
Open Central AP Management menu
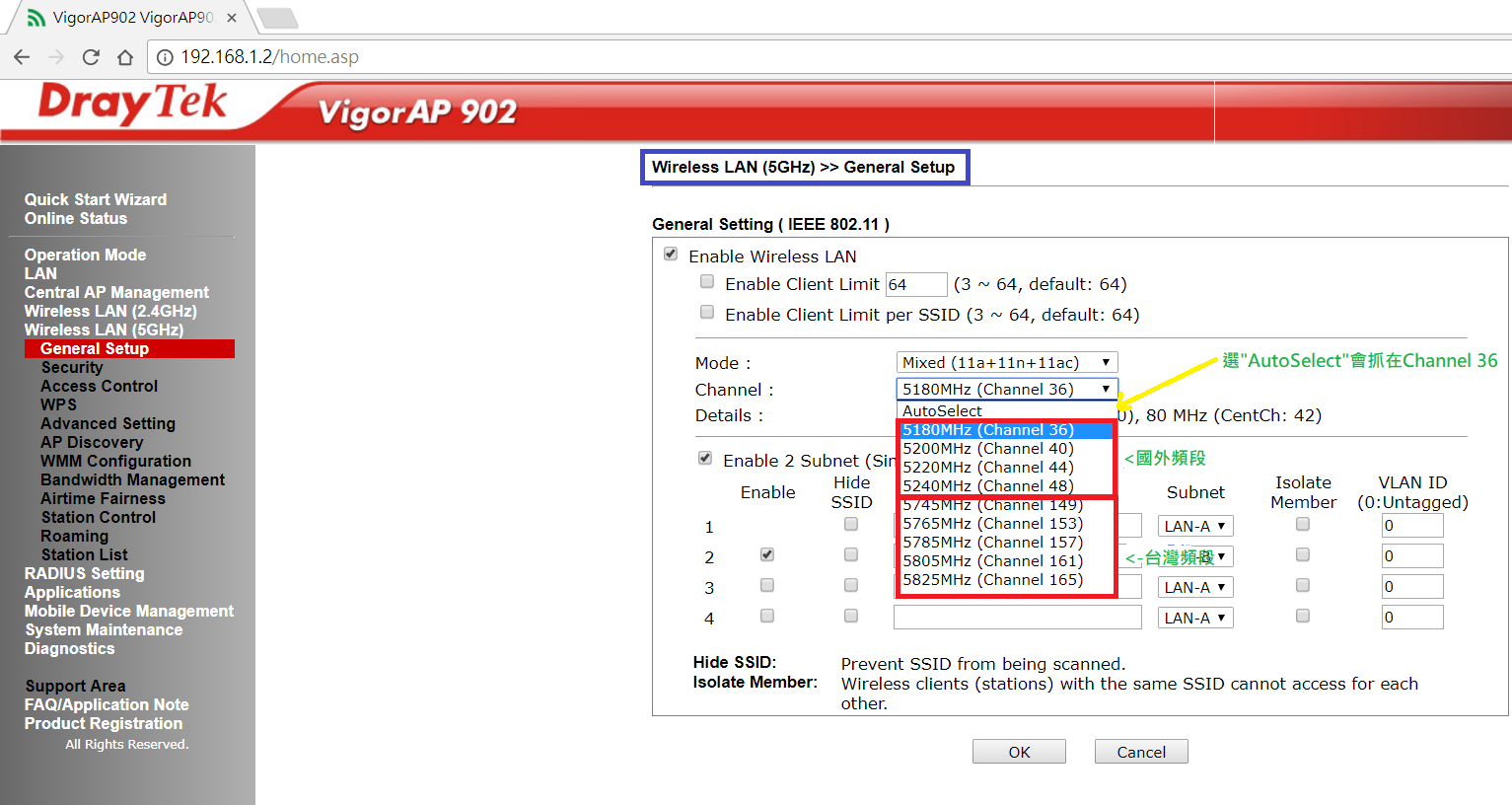[116, 292]
